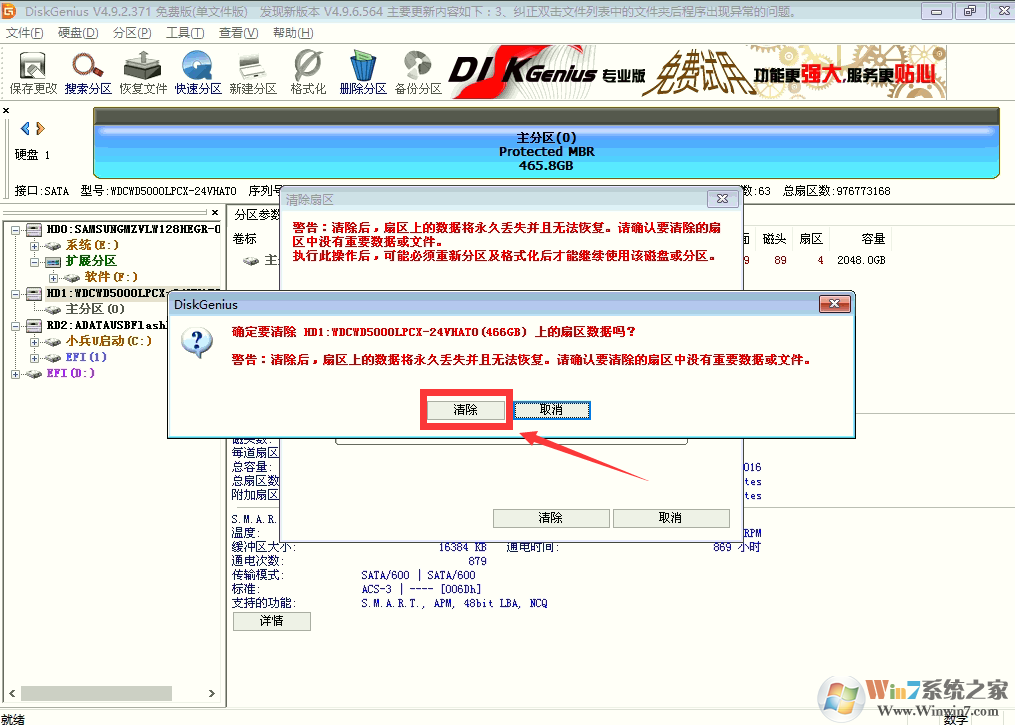
Task: Open the 文件(F) menu
Action: [25, 33]
